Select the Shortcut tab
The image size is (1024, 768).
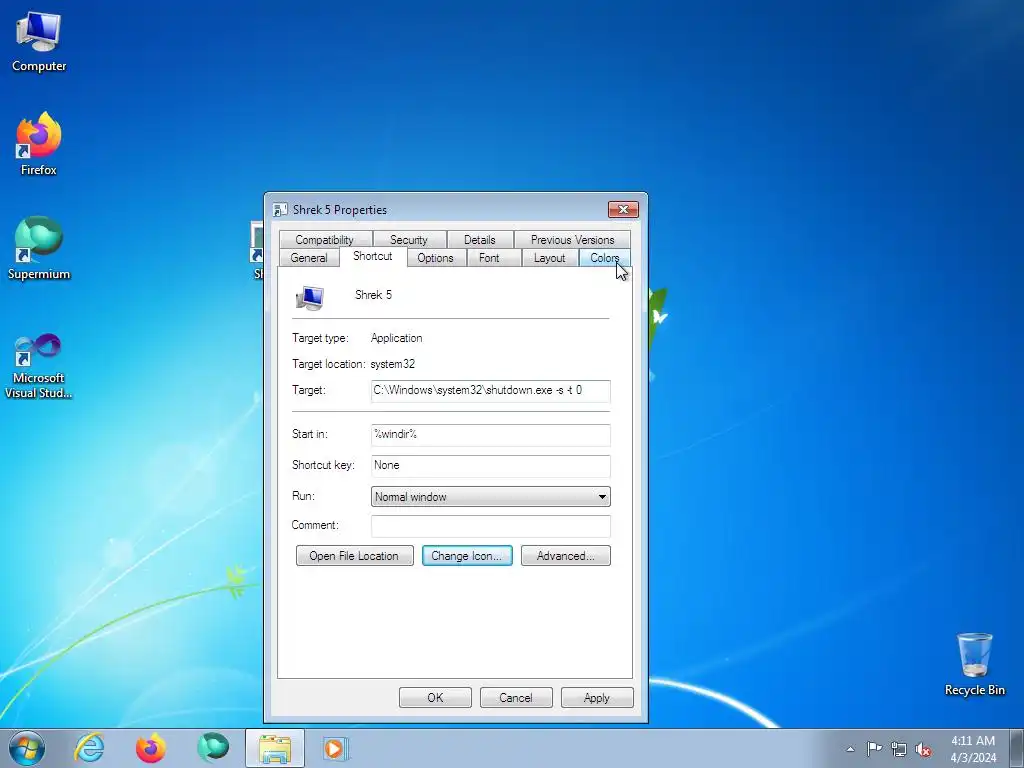click(x=373, y=256)
